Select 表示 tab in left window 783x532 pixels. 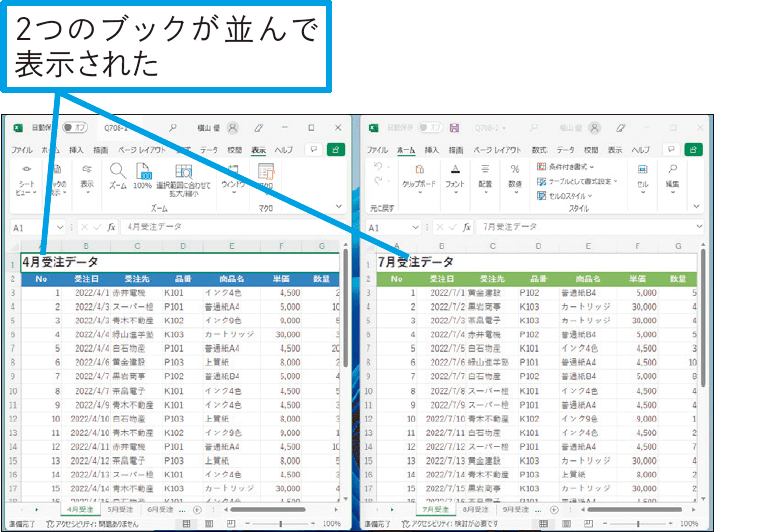click(259, 150)
